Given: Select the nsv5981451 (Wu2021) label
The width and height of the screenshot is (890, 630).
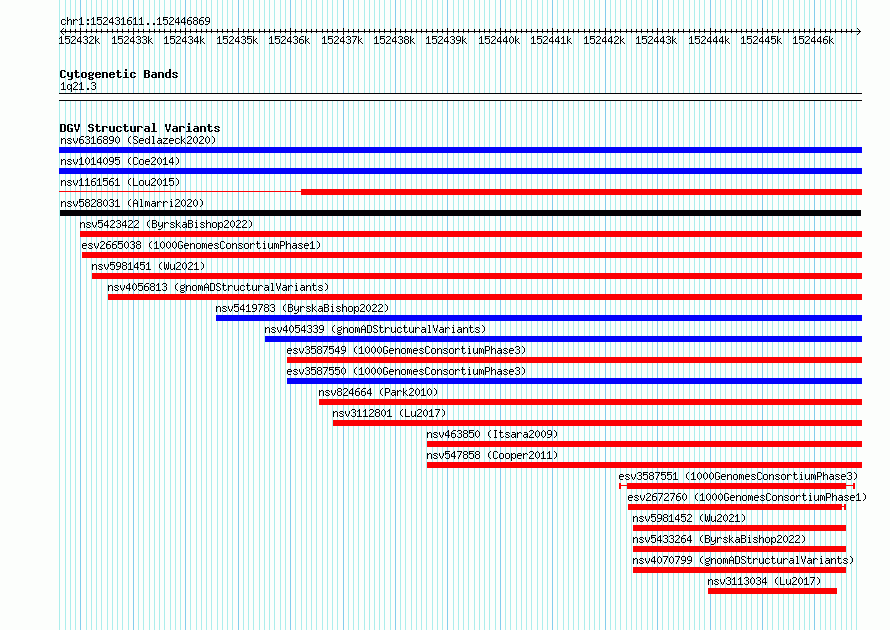Looking at the screenshot, I should [x=148, y=266].
